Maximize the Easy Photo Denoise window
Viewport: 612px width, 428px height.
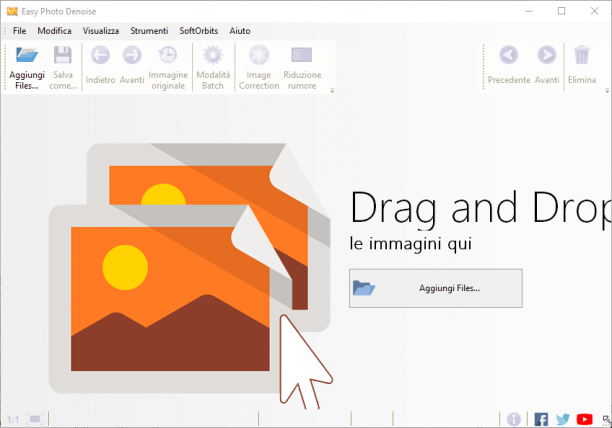pyautogui.click(x=561, y=11)
